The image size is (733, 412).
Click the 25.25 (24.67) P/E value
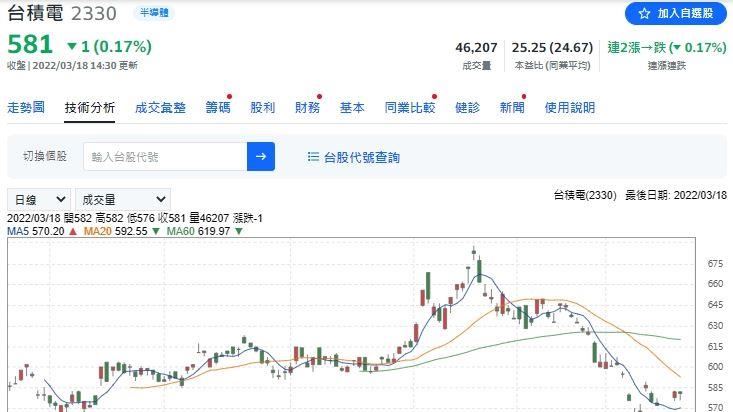[552, 47]
